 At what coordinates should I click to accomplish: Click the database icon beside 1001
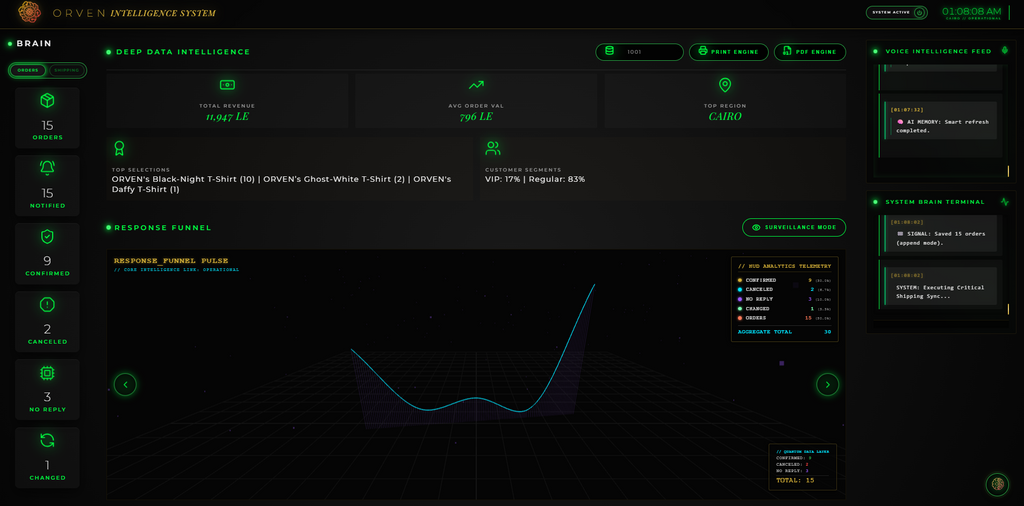[609, 52]
